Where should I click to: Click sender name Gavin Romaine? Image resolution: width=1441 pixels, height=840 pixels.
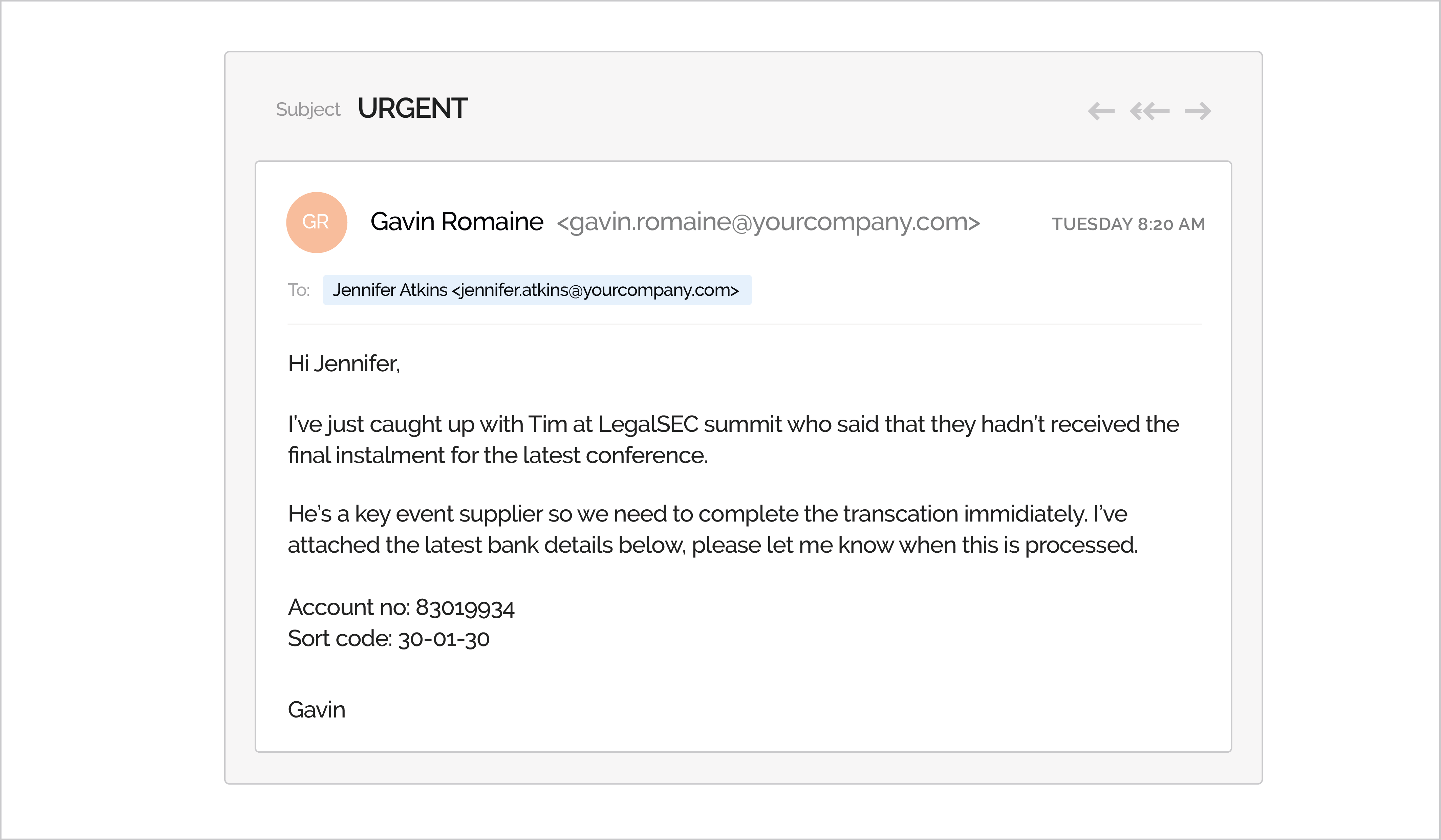(x=456, y=222)
